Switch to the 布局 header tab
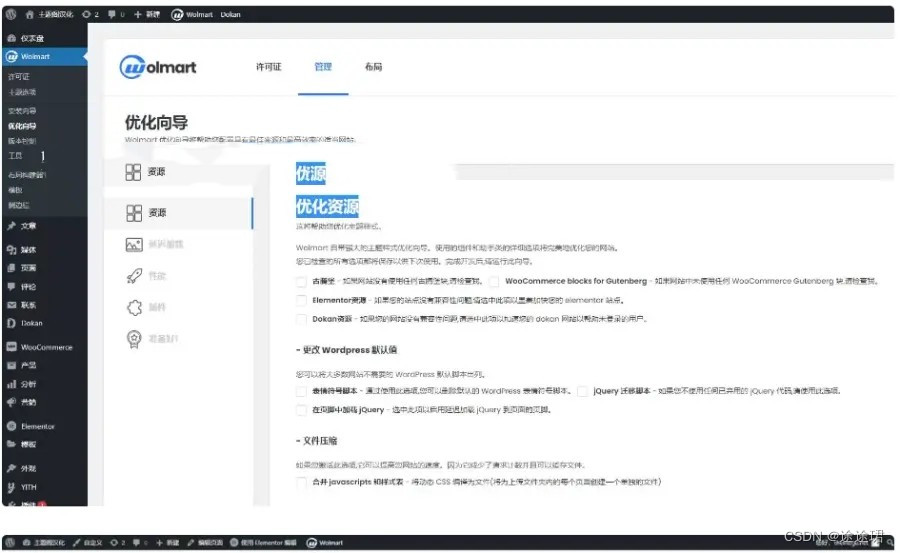900x553 pixels. point(374,67)
